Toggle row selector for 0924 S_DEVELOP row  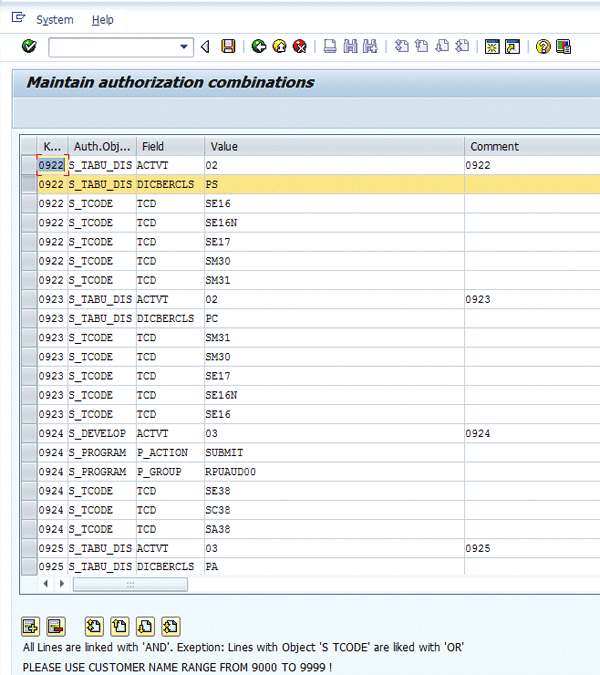point(28,433)
